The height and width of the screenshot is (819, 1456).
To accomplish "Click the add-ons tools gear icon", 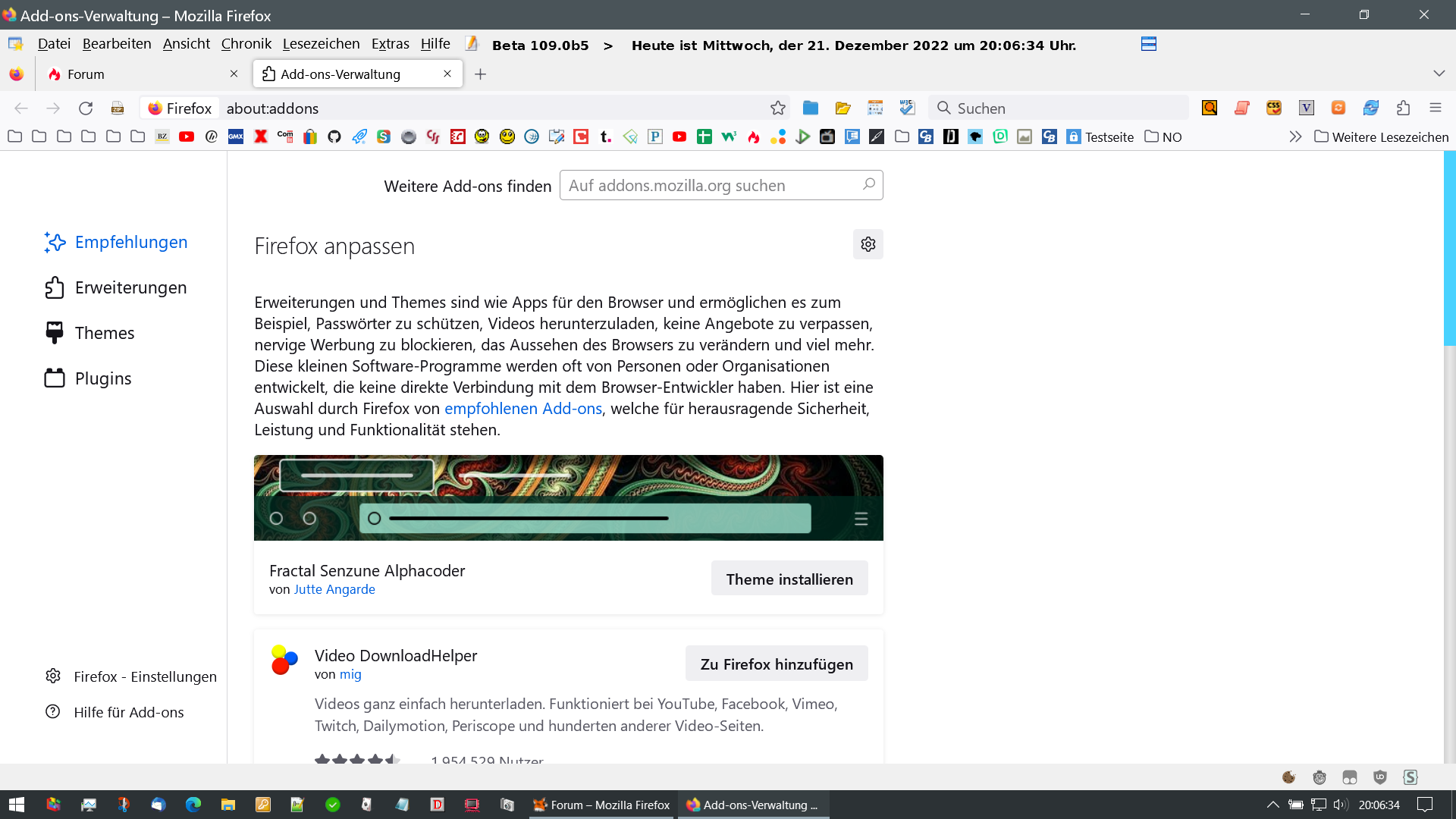I will [868, 244].
